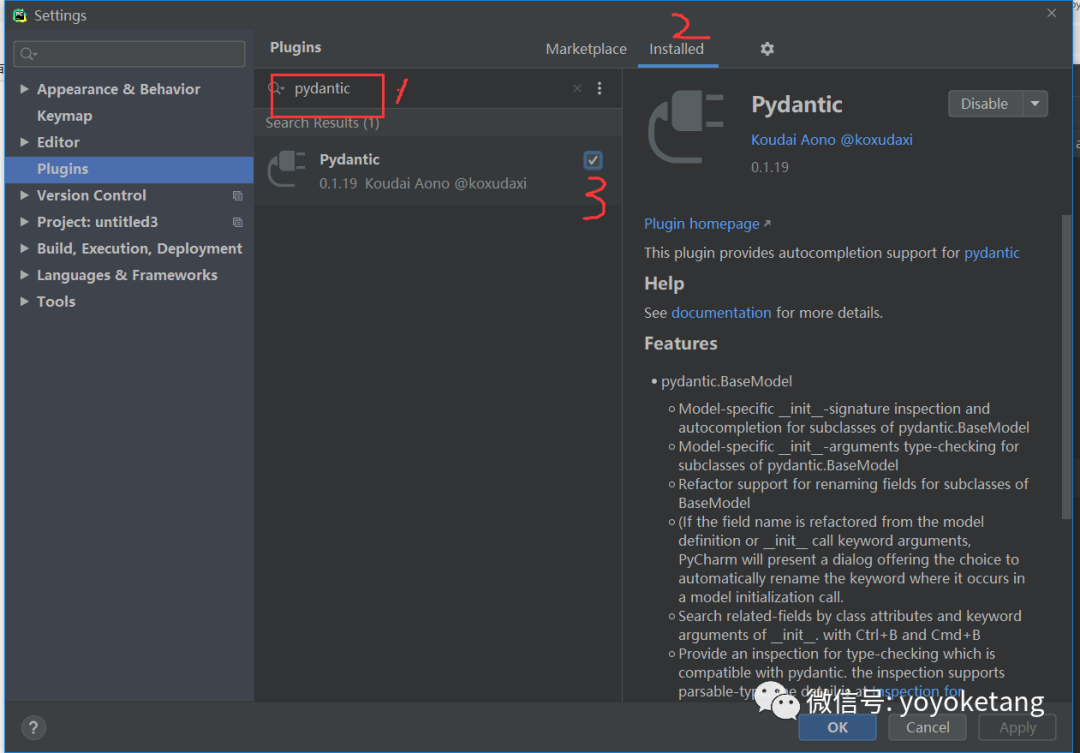Select Appearance & Behavior settings item

click(x=118, y=89)
